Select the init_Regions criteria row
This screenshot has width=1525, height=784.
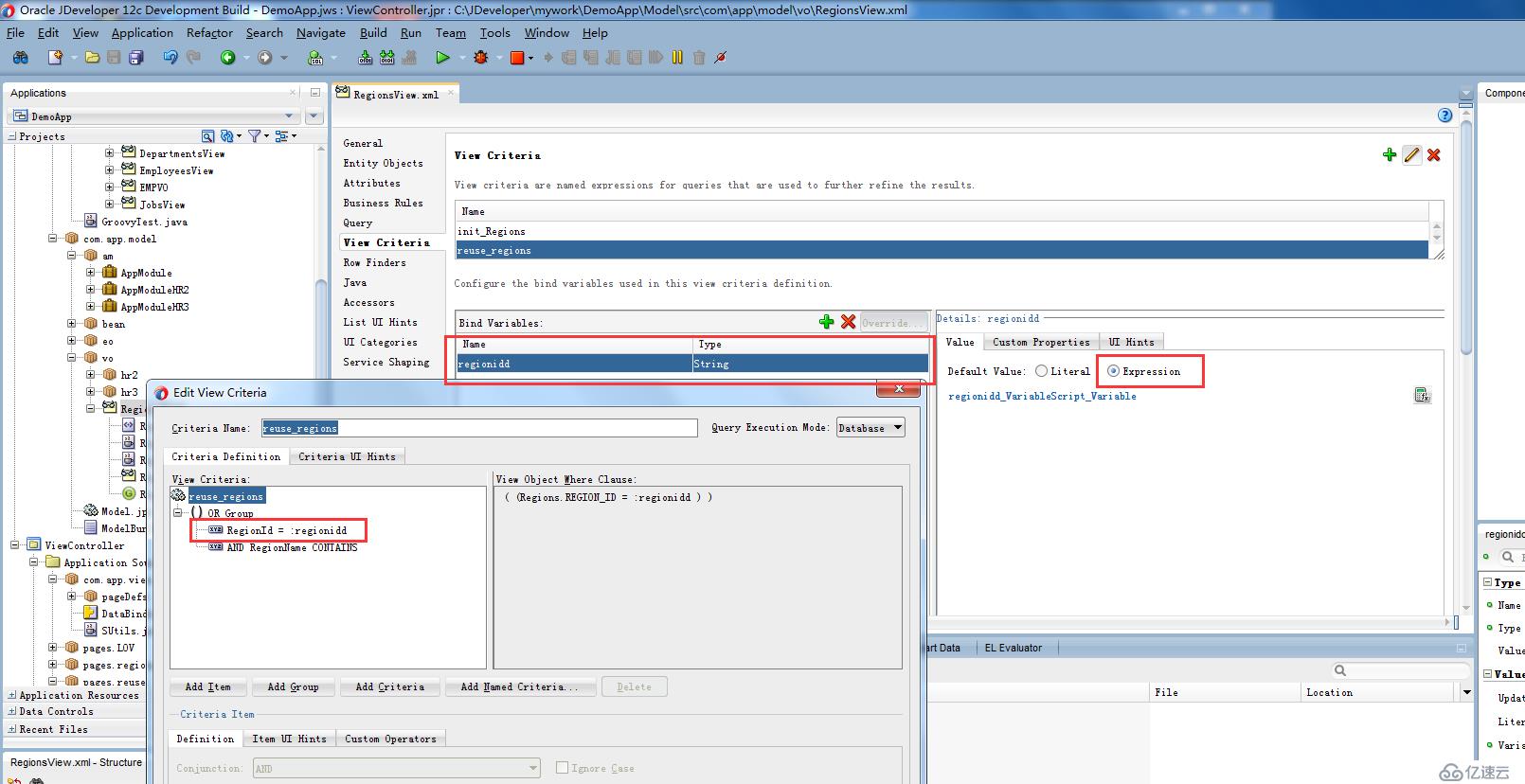[x=942, y=231]
